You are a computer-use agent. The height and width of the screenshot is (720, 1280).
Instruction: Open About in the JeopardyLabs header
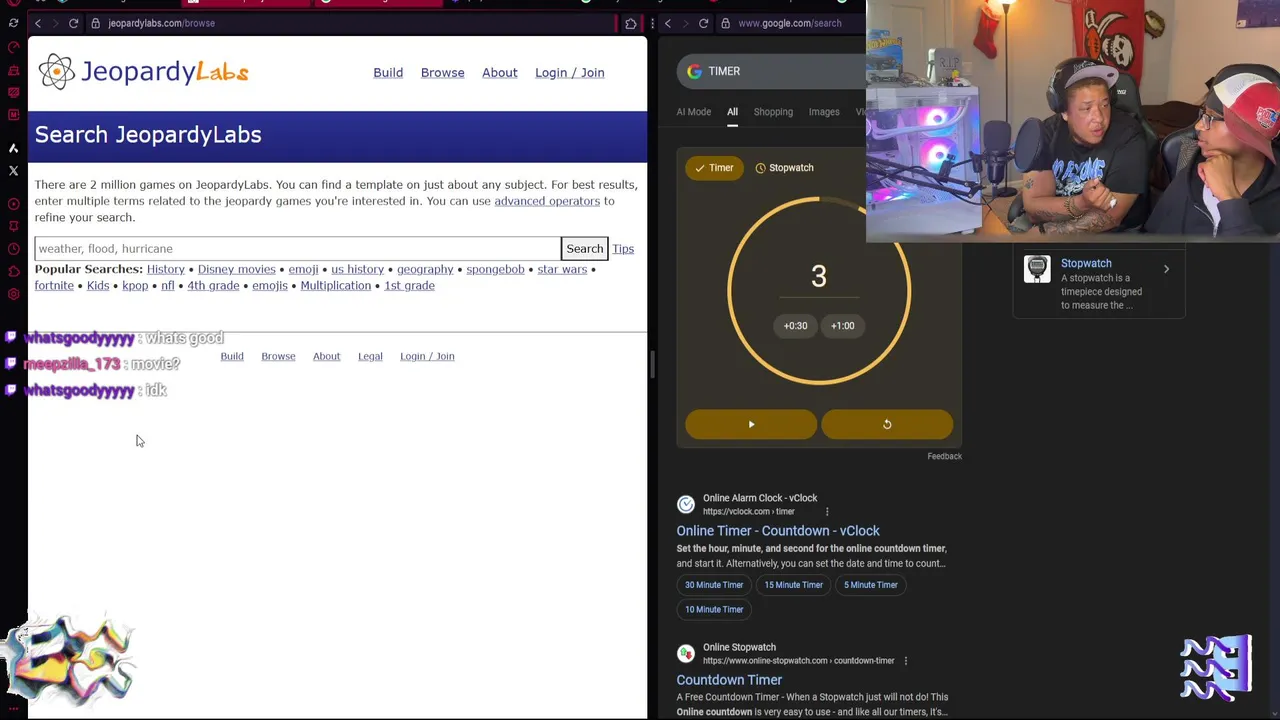click(x=500, y=72)
